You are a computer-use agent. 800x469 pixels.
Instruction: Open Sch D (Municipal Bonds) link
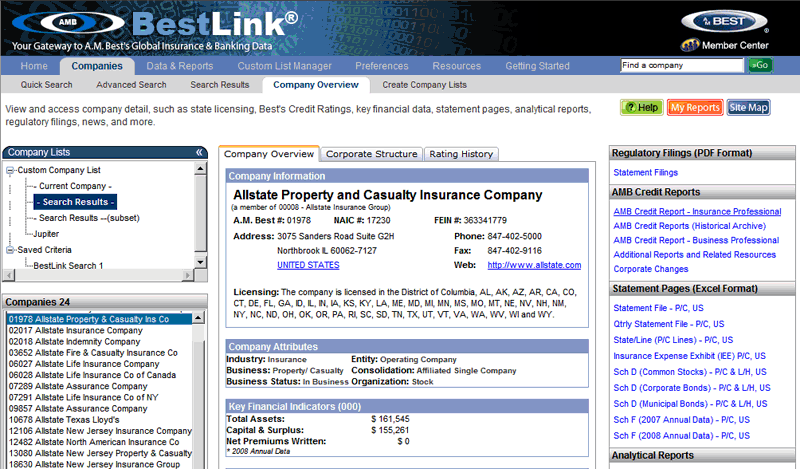pyautogui.click(x=690, y=404)
